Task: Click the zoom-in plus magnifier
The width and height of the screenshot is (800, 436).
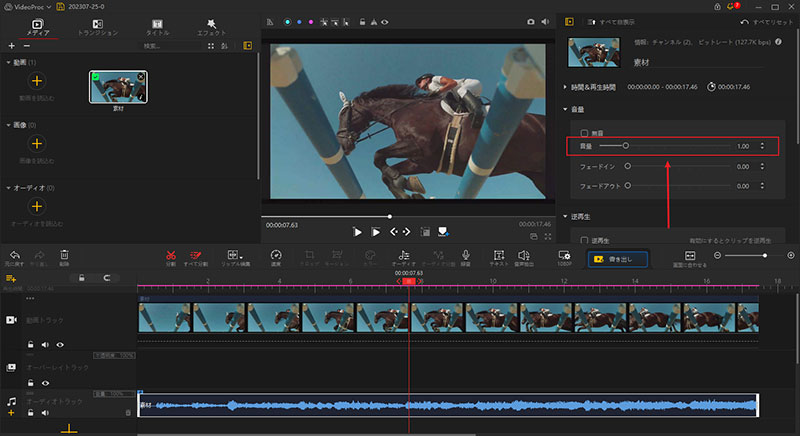Action: pyautogui.click(x=791, y=255)
